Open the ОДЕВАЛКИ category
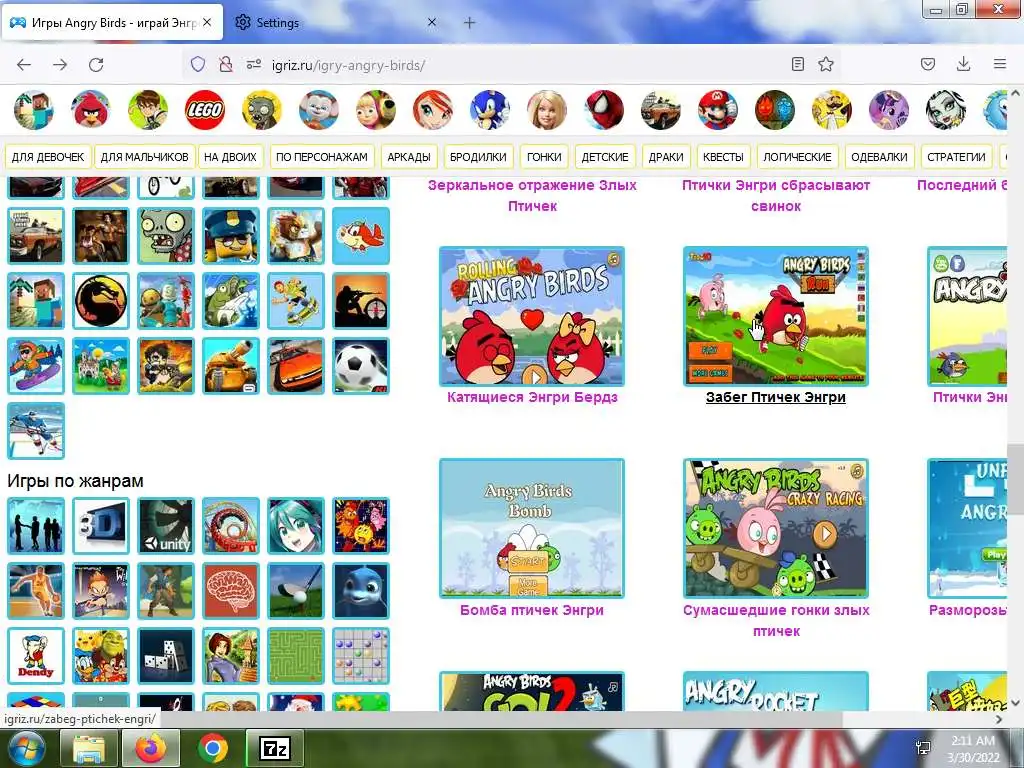The image size is (1024, 768). coord(879,157)
